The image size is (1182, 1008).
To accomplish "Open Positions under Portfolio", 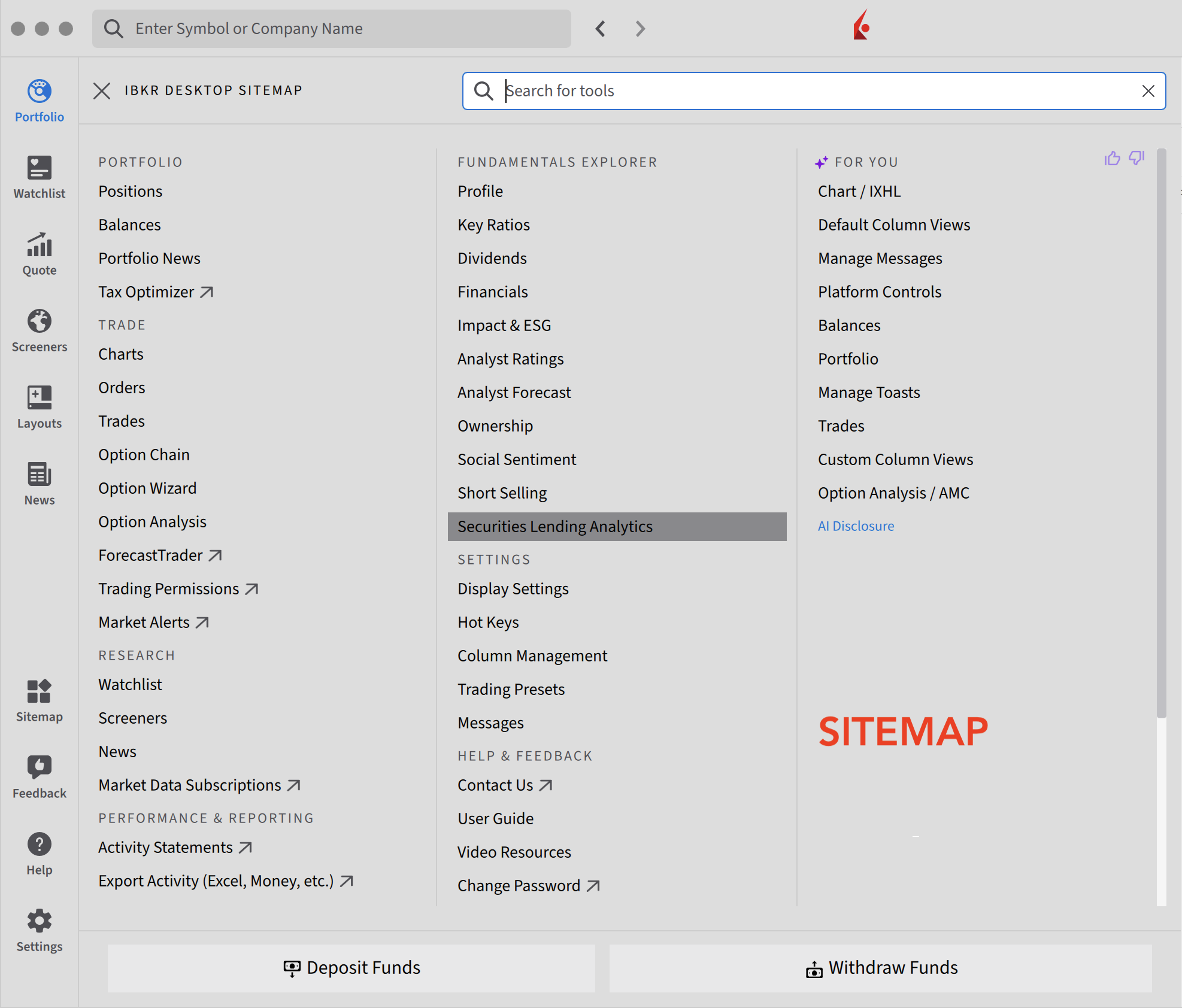I will (131, 192).
